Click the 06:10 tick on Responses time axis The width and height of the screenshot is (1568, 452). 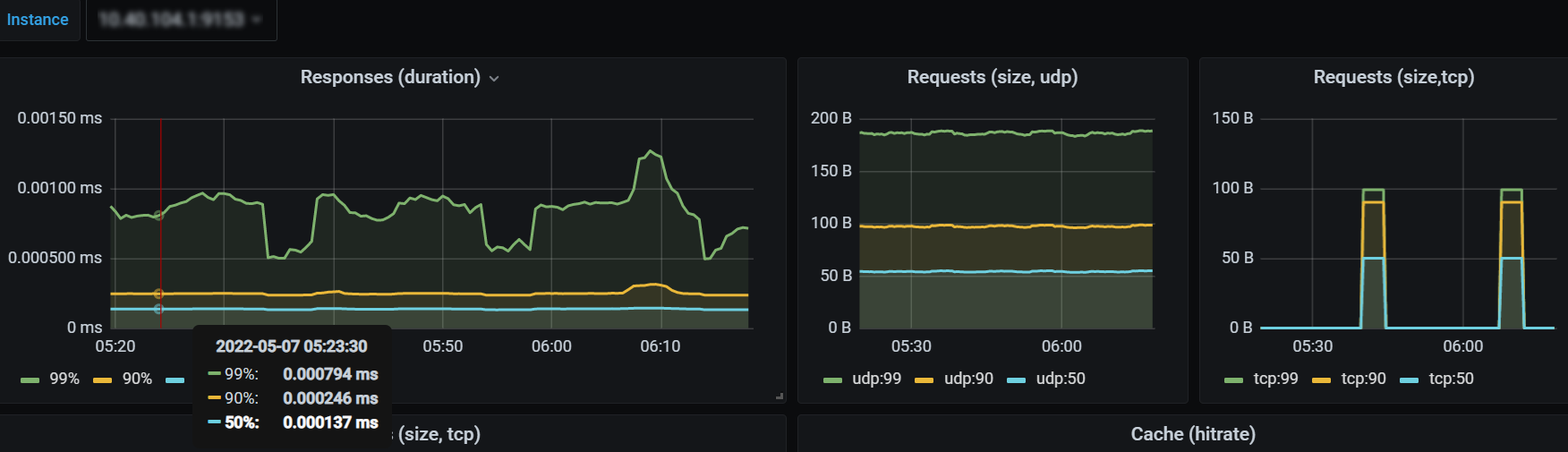tap(660, 346)
